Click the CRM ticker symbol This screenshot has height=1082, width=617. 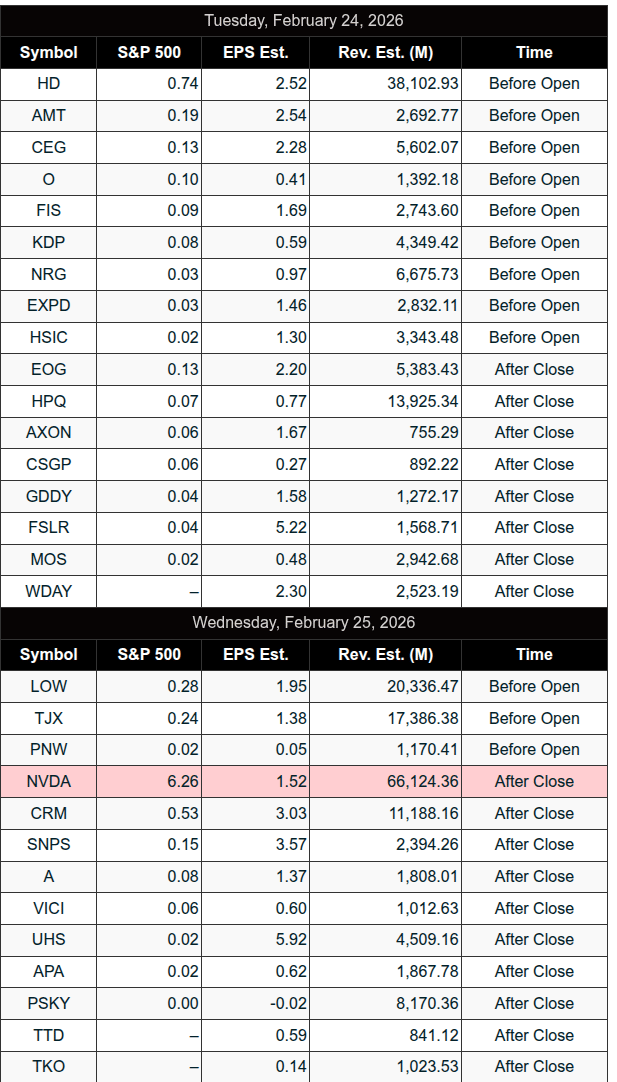tap(48, 813)
